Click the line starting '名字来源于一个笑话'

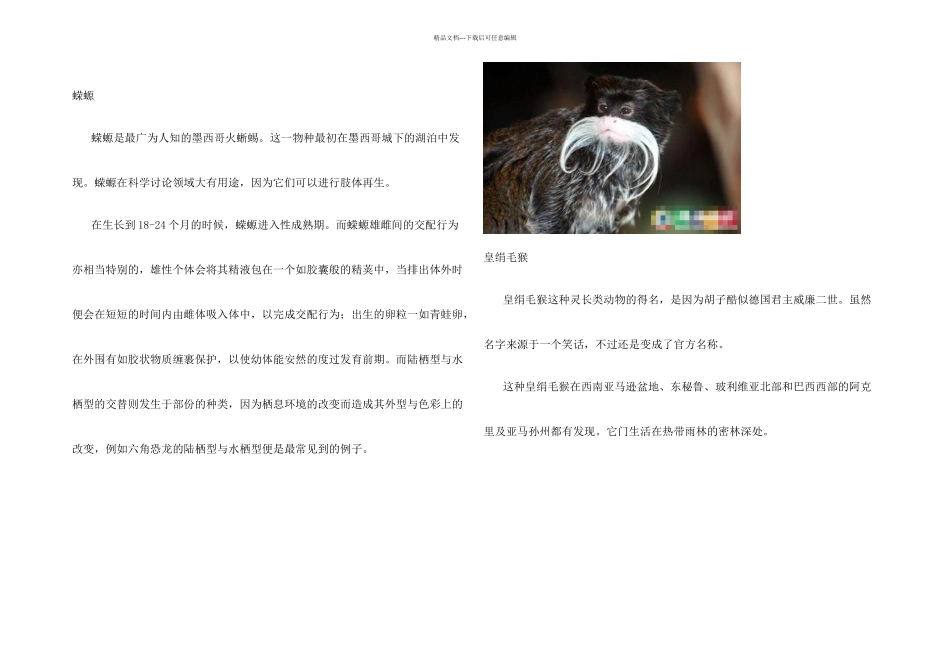(x=605, y=344)
